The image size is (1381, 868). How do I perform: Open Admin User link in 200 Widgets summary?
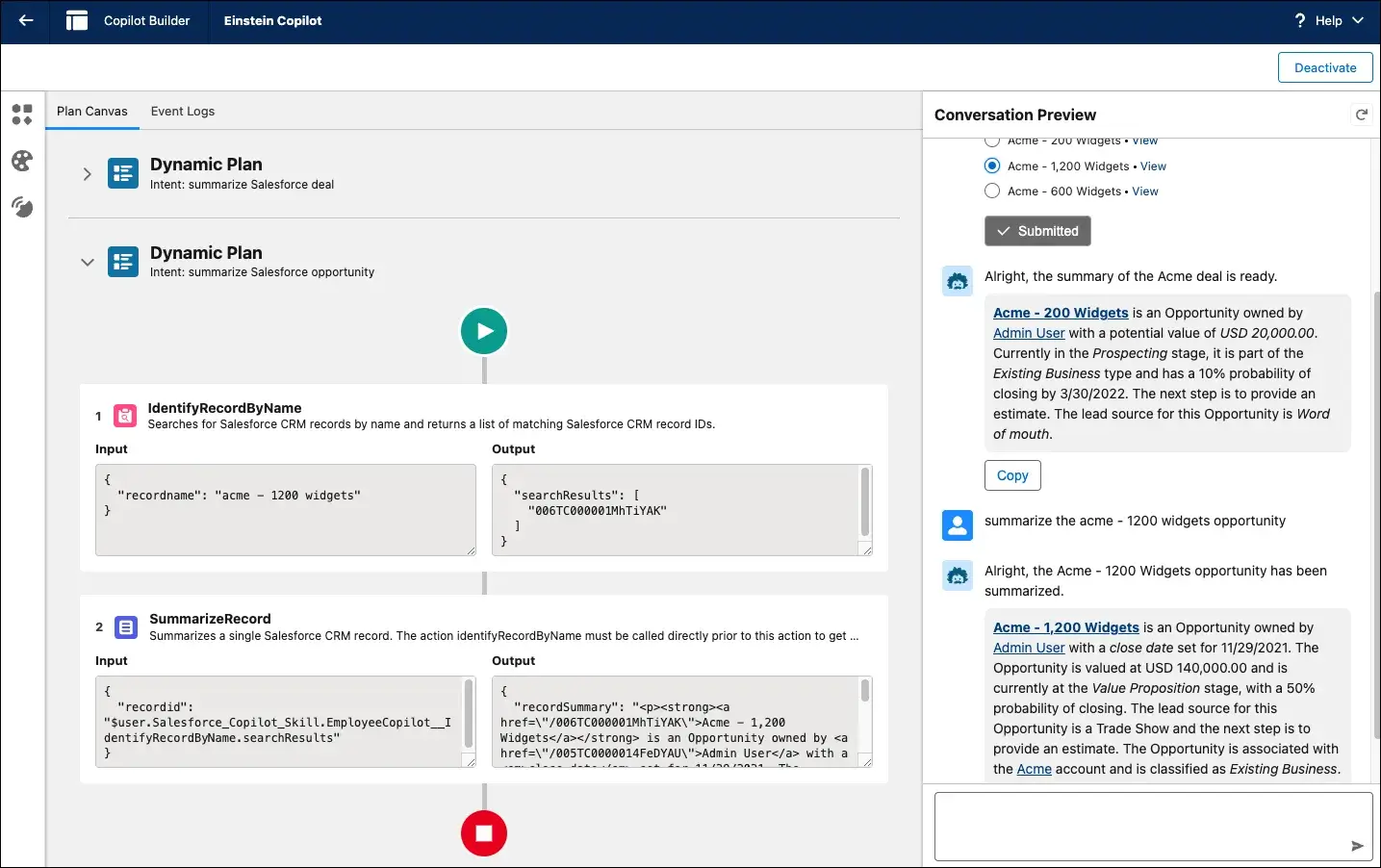[1029, 333]
